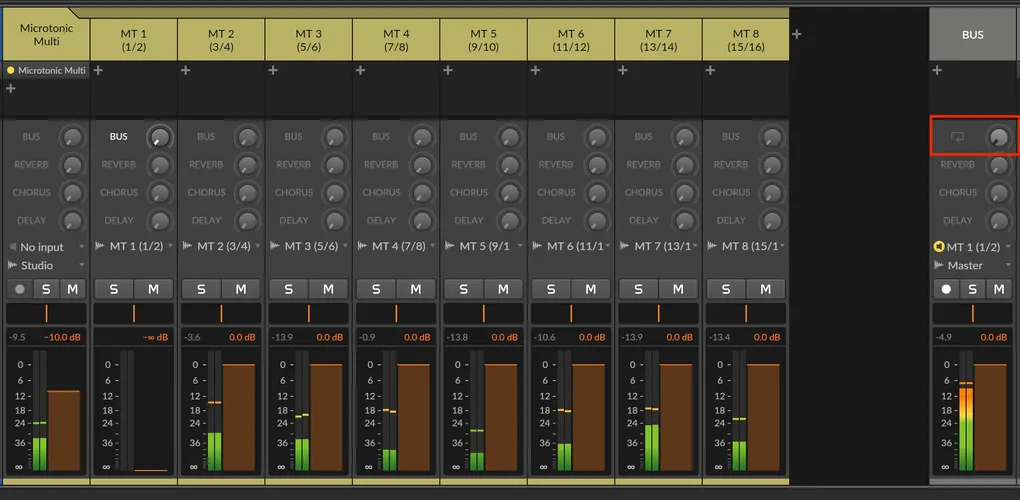The height and width of the screenshot is (500, 1020).
Task: Add a device below Microtonic Multi
Action: tap(10, 88)
